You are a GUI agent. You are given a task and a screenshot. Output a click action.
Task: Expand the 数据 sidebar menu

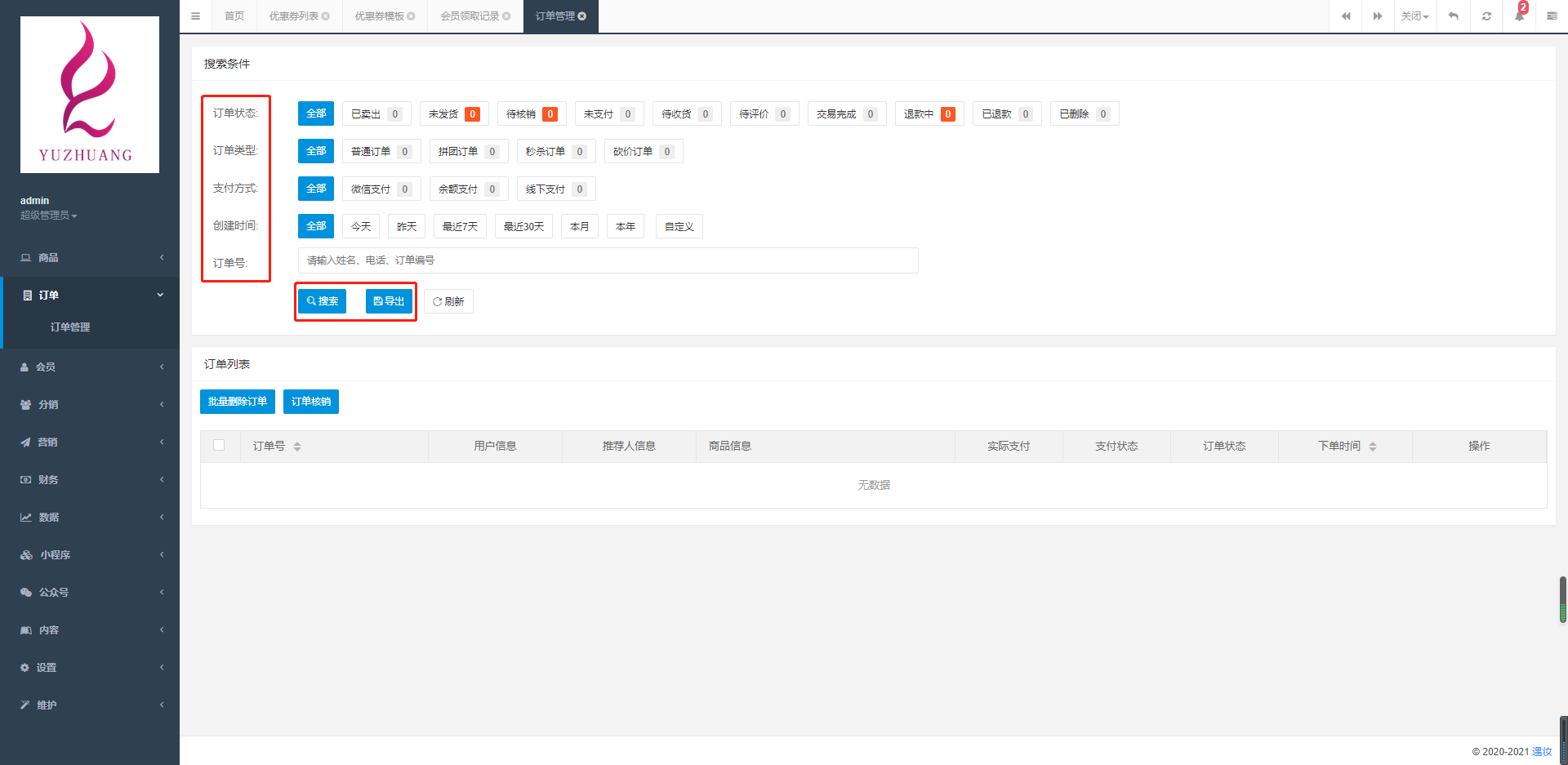90,518
